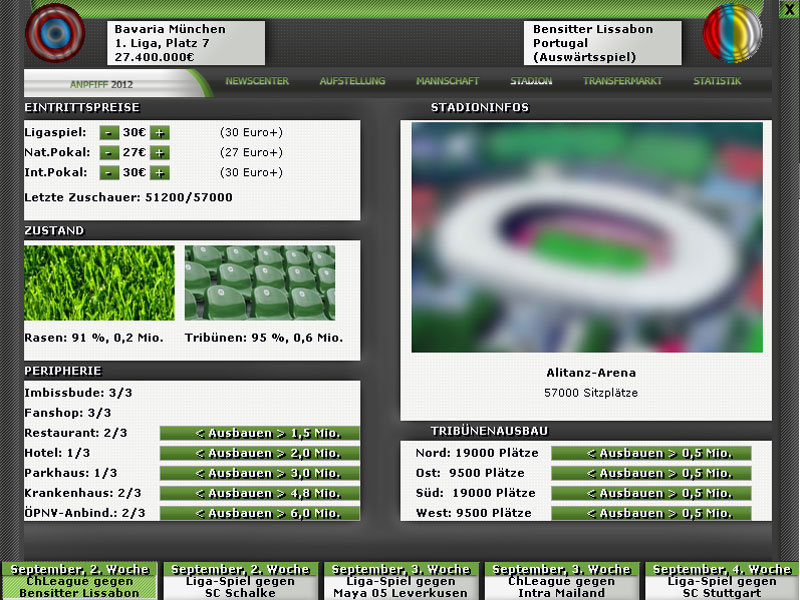Click the green seats stands image
The image size is (800, 600).
[x=260, y=283]
